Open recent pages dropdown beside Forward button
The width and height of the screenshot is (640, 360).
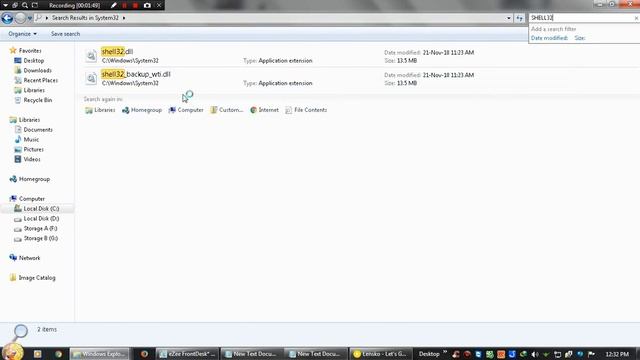[29, 18]
